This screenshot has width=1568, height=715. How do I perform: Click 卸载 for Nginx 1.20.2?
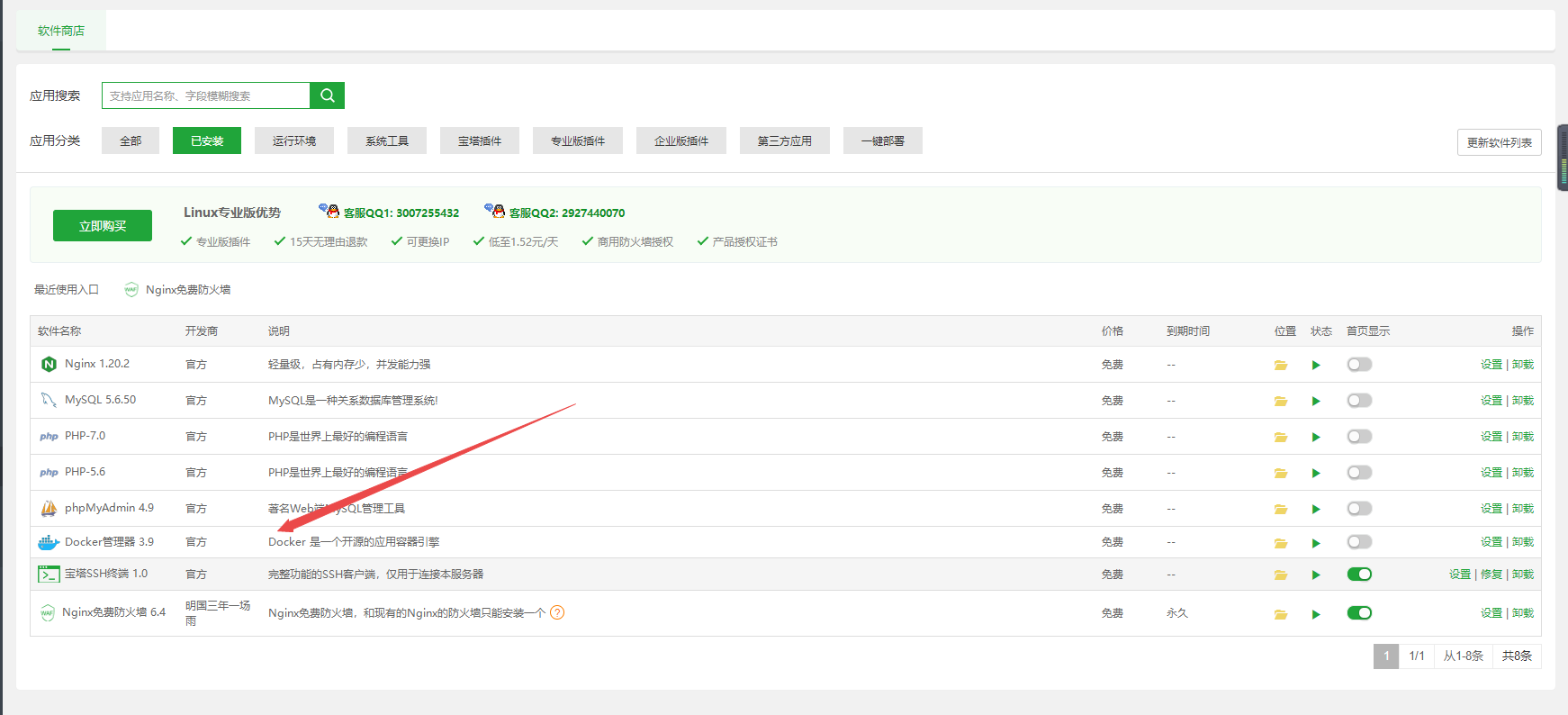(x=1523, y=365)
